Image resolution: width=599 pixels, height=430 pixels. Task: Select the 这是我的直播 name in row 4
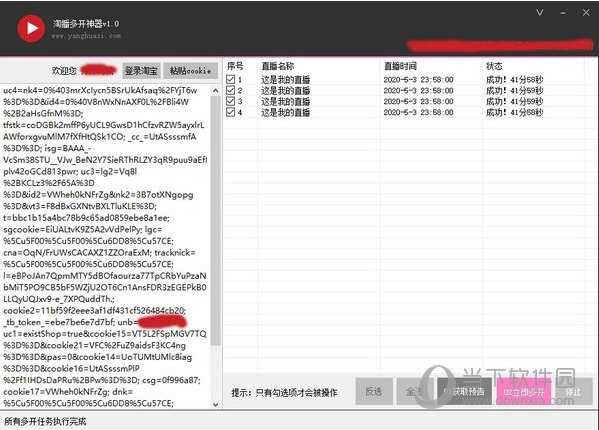point(285,112)
